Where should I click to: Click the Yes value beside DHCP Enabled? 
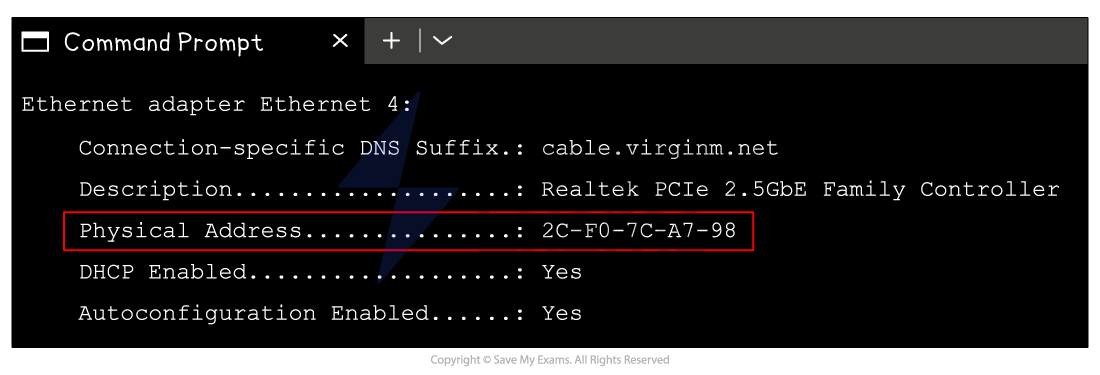coord(562,271)
